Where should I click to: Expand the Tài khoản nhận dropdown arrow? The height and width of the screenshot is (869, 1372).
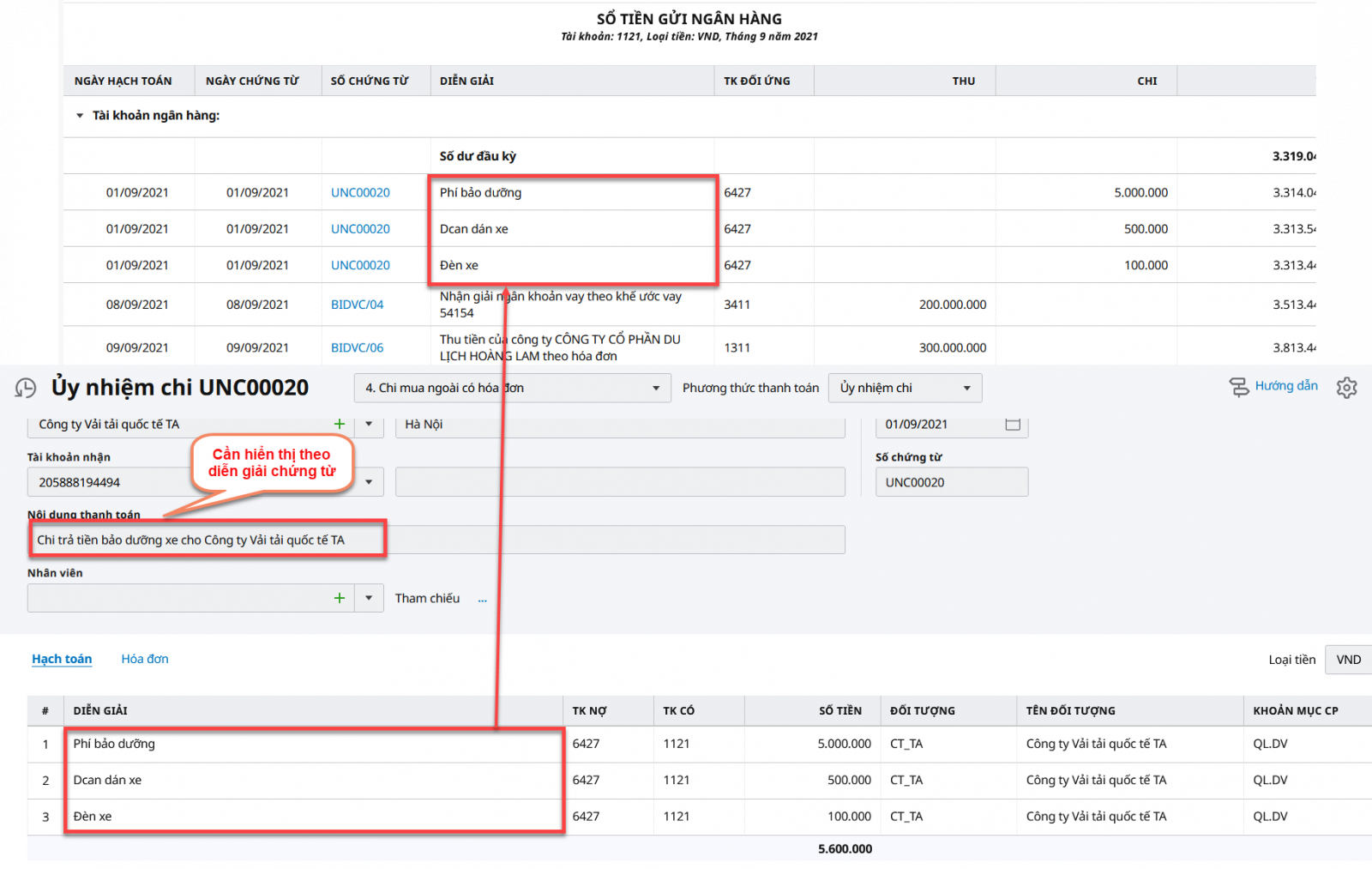369,482
